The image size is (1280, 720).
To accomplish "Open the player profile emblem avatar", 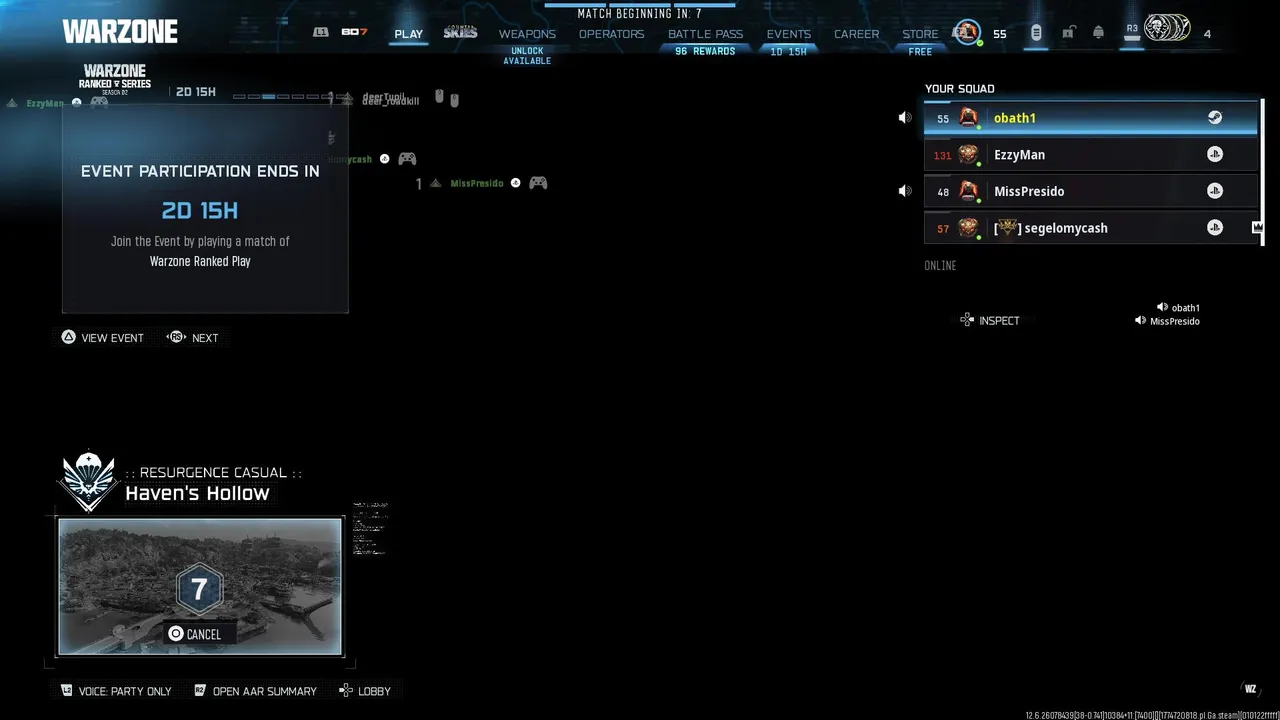I will (x=967, y=33).
